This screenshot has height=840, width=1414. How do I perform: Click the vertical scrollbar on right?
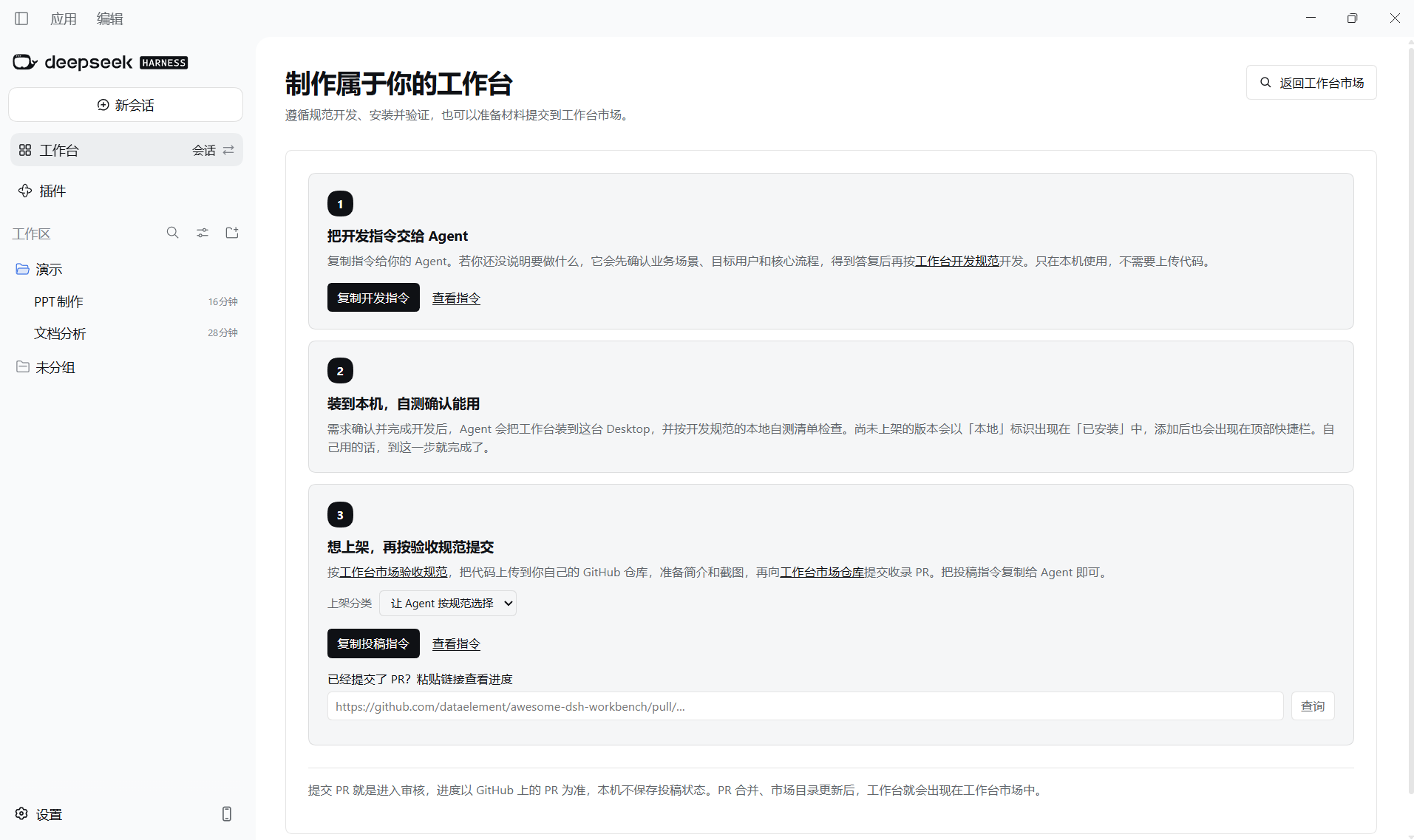click(1411, 420)
